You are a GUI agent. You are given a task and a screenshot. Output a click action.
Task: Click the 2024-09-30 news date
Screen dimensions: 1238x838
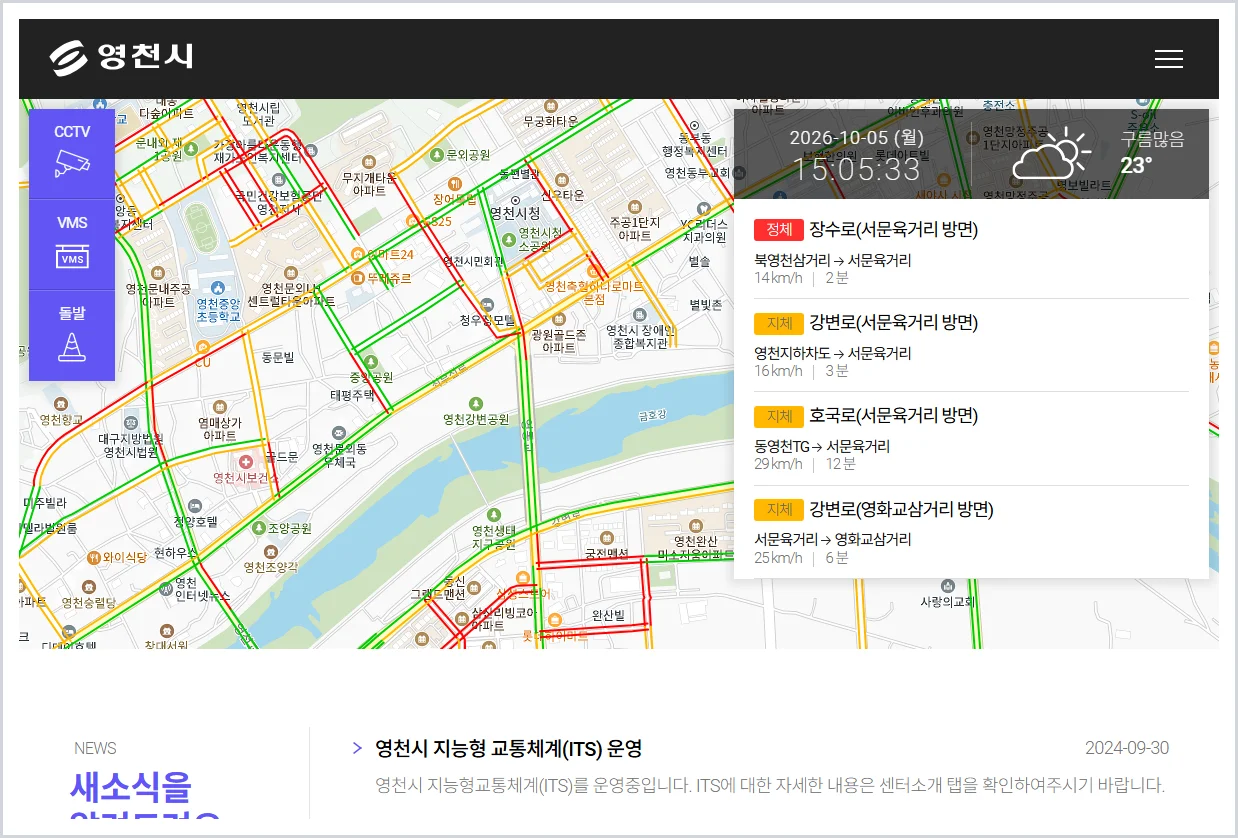click(x=1127, y=748)
